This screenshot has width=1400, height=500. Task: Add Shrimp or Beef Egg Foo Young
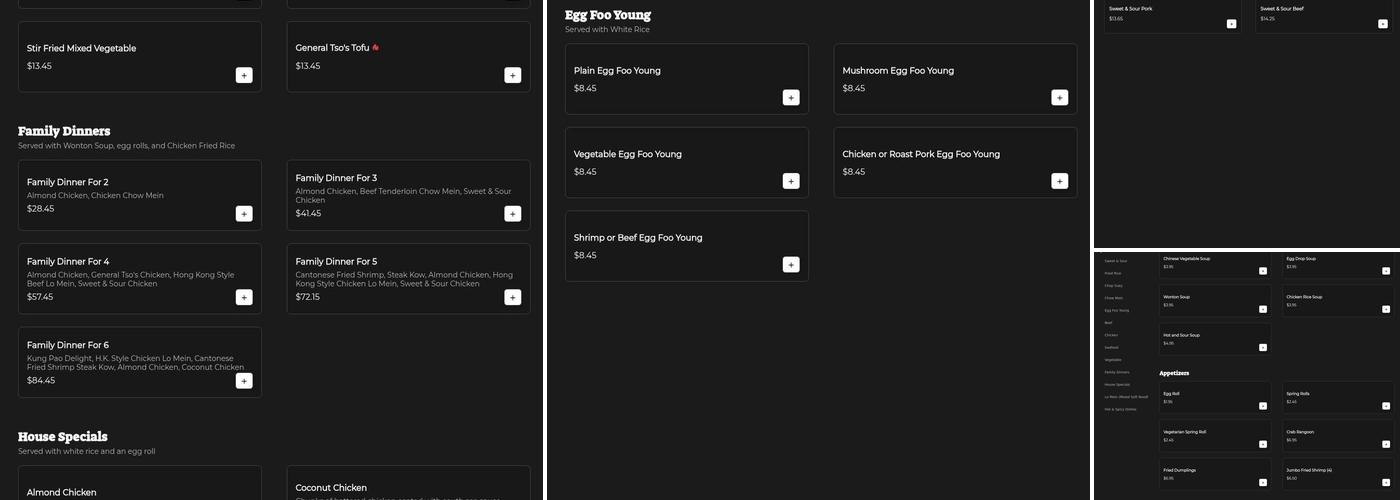pyautogui.click(x=791, y=265)
